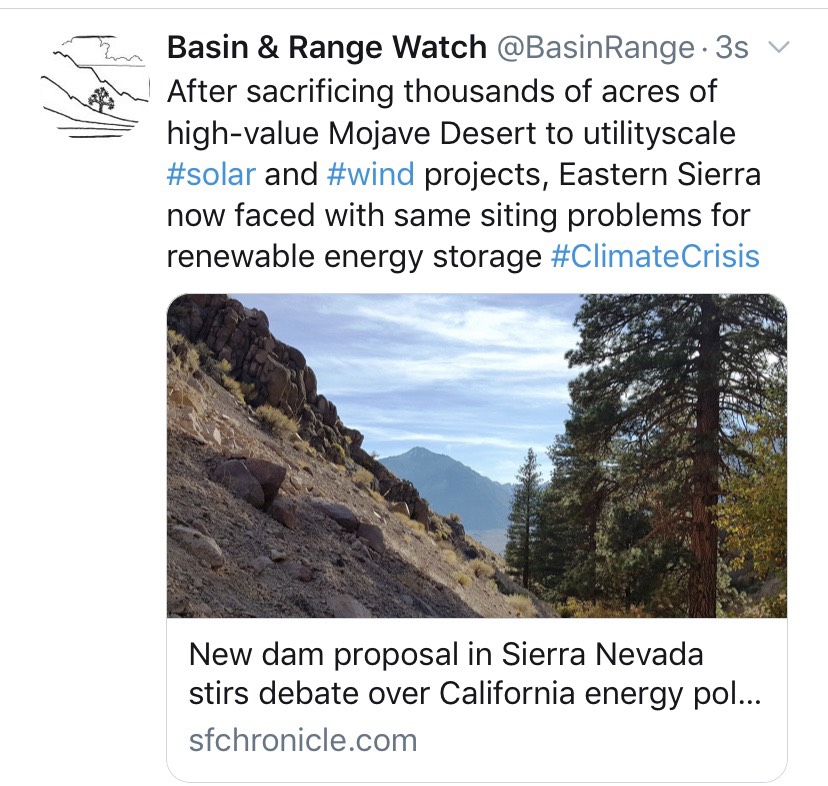The image size is (828, 786).
Task: Open the Sierra Nevada landscape preview image
Action: [477, 456]
